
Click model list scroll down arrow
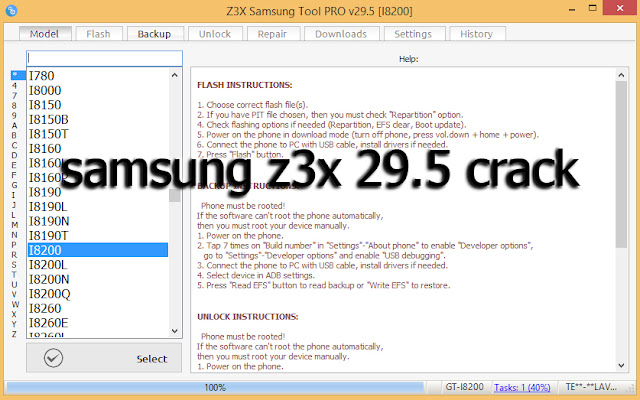click(175, 331)
